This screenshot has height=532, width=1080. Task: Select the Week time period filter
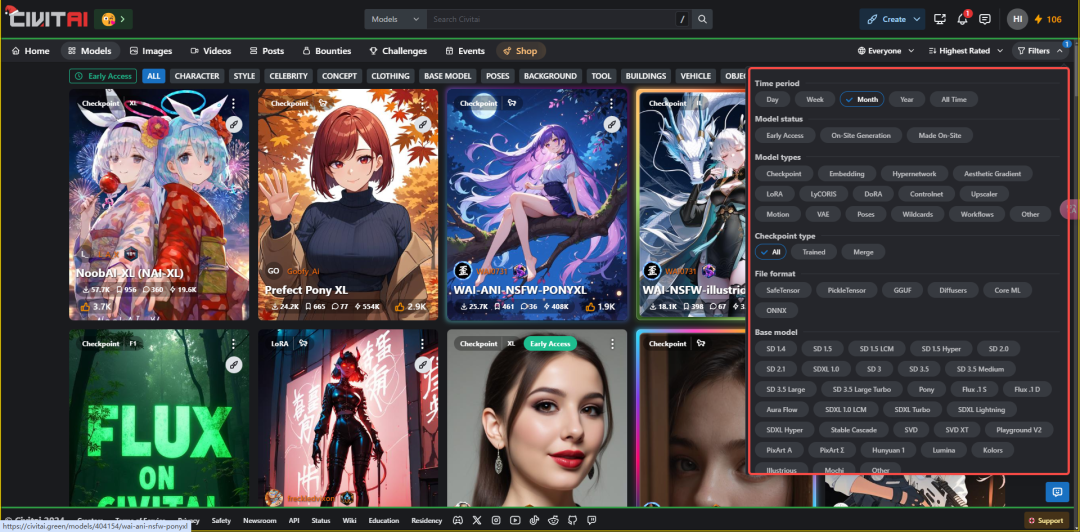(815, 99)
